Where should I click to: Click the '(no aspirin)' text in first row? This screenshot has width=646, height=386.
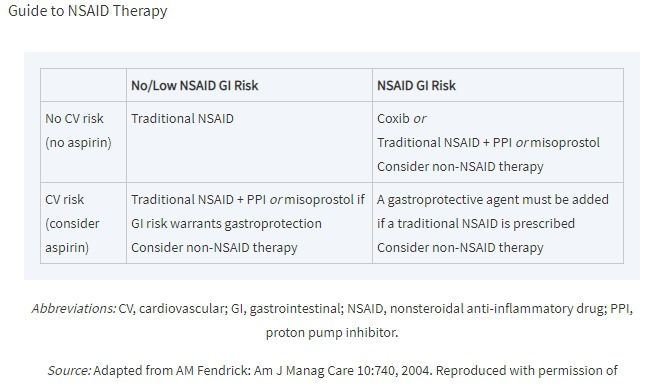[x=78, y=143]
